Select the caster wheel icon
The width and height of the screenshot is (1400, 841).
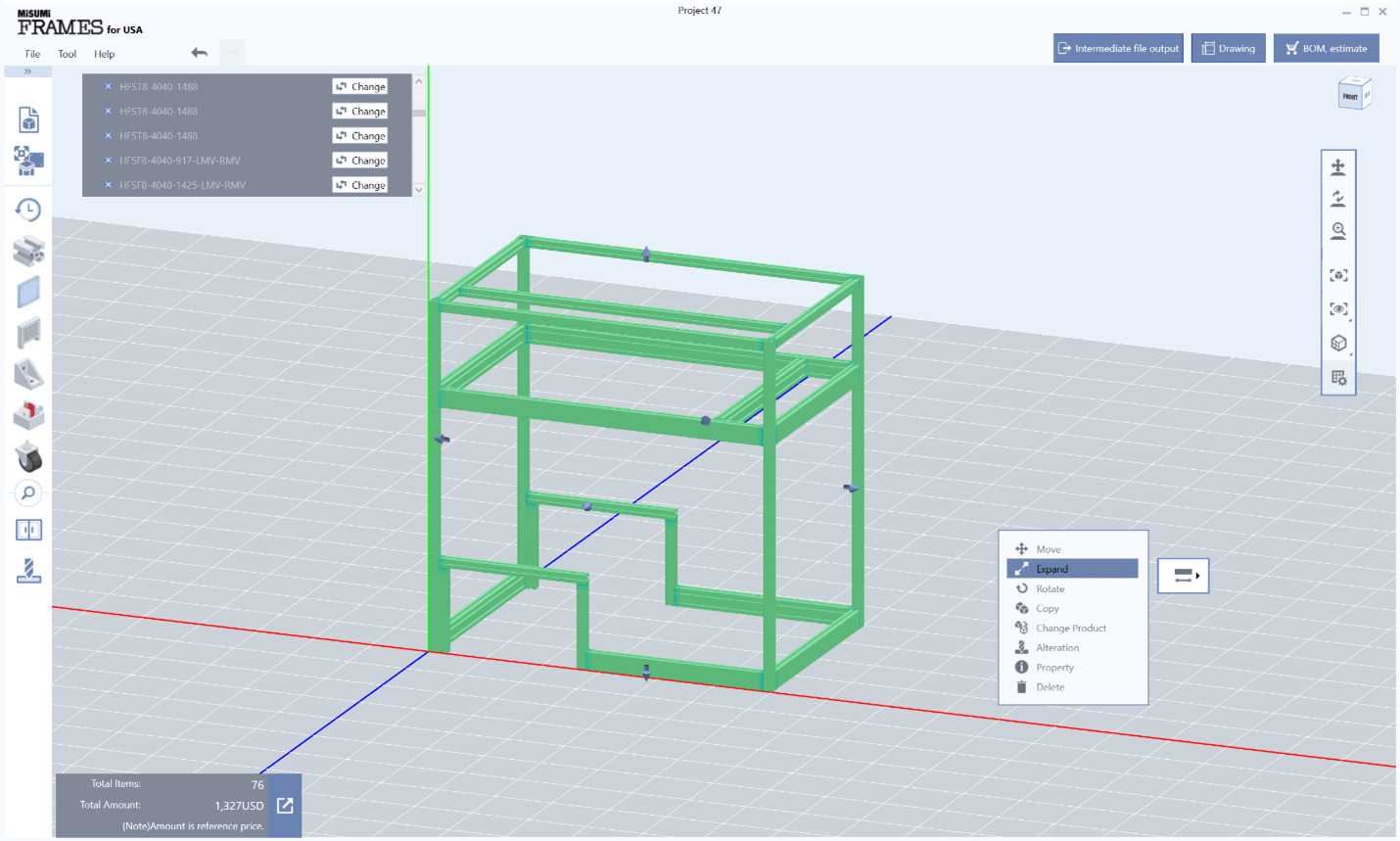tap(28, 456)
